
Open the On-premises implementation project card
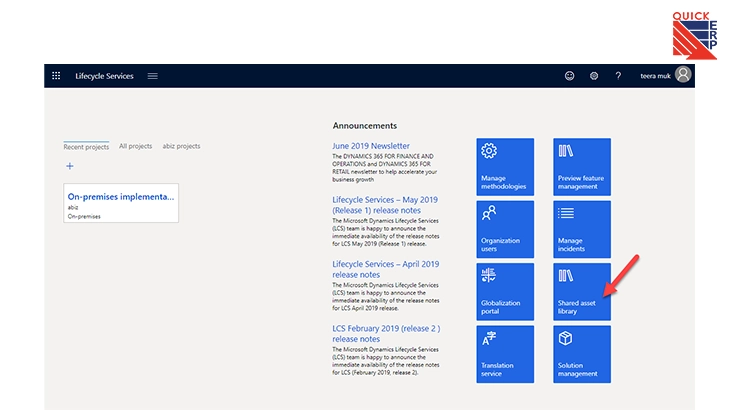[121, 203]
